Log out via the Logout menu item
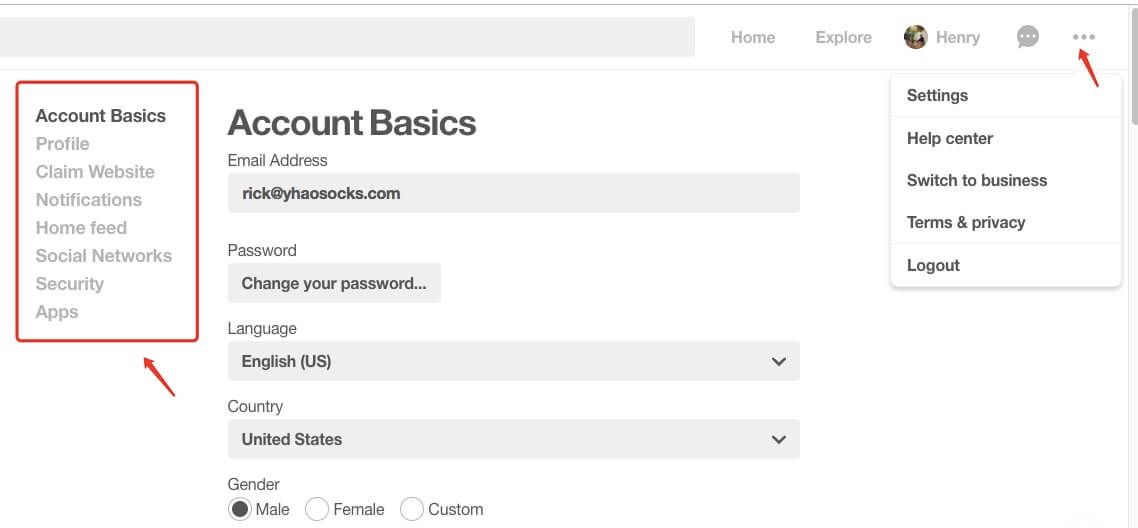This screenshot has height=528, width=1138. click(933, 265)
